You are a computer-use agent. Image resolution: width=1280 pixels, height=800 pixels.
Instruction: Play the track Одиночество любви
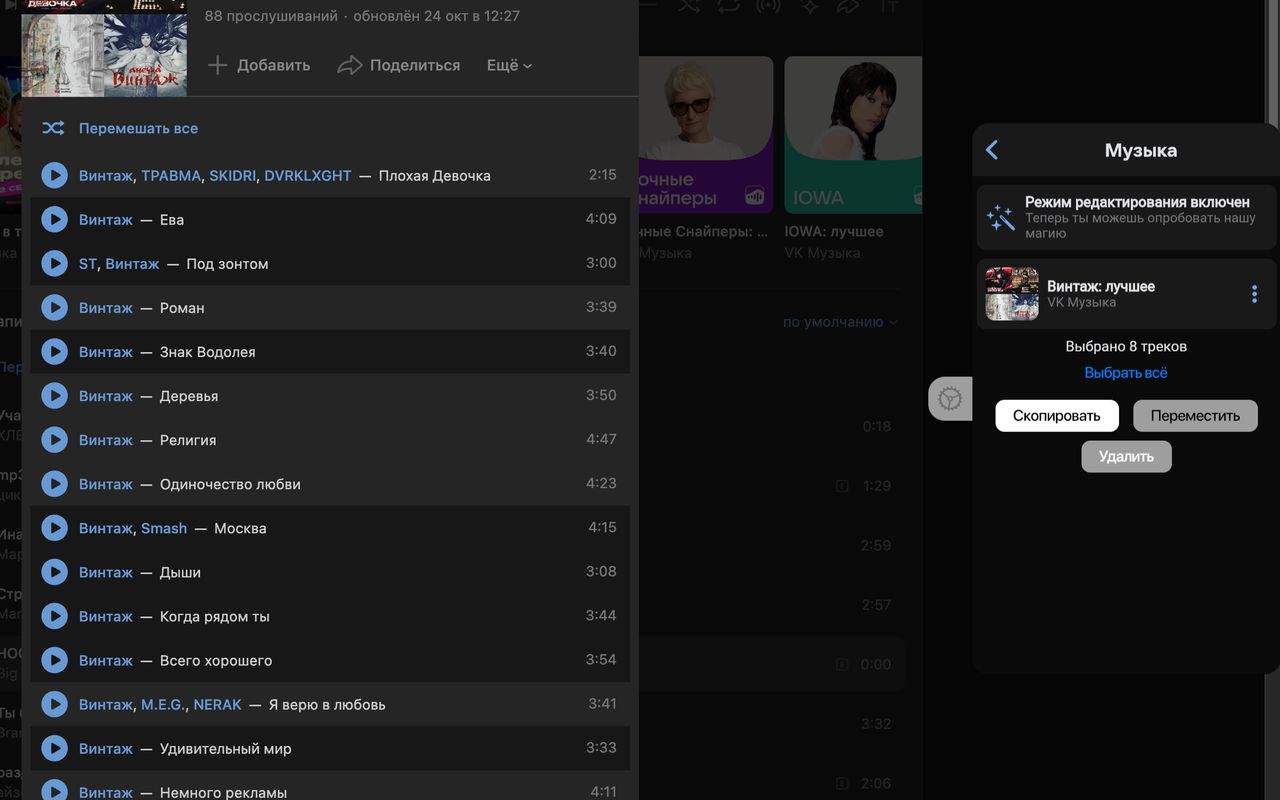[x=54, y=484]
